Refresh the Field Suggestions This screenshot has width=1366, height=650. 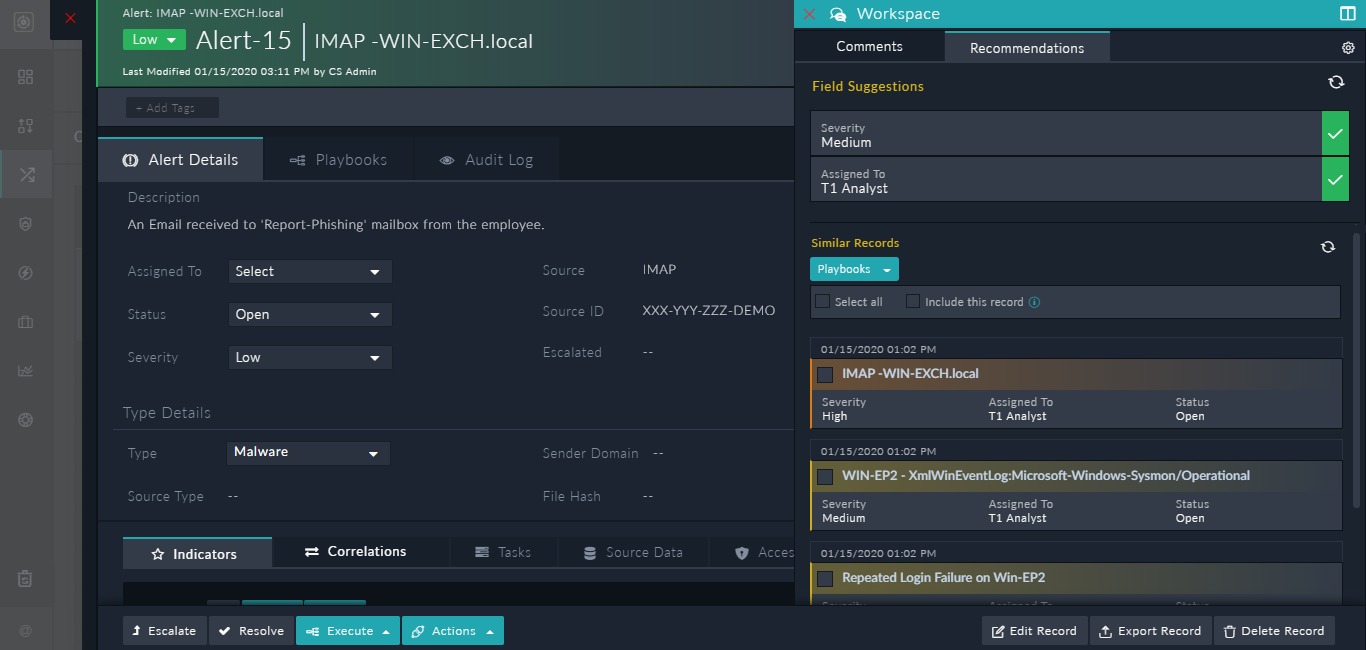pyautogui.click(x=1336, y=82)
